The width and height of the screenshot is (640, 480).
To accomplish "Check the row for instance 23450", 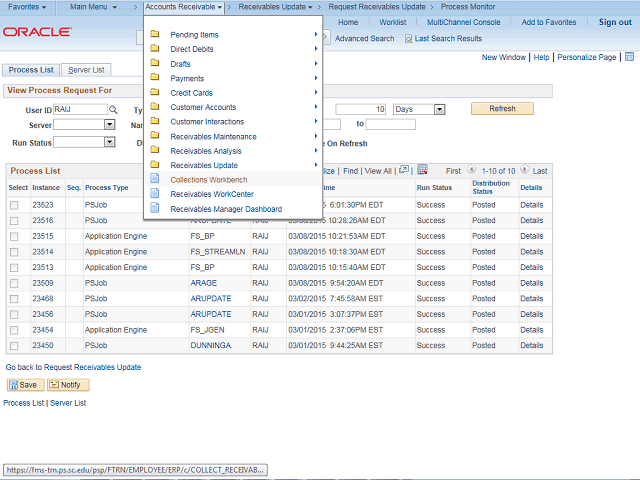I will pyautogui.click(x=14, y=345).
